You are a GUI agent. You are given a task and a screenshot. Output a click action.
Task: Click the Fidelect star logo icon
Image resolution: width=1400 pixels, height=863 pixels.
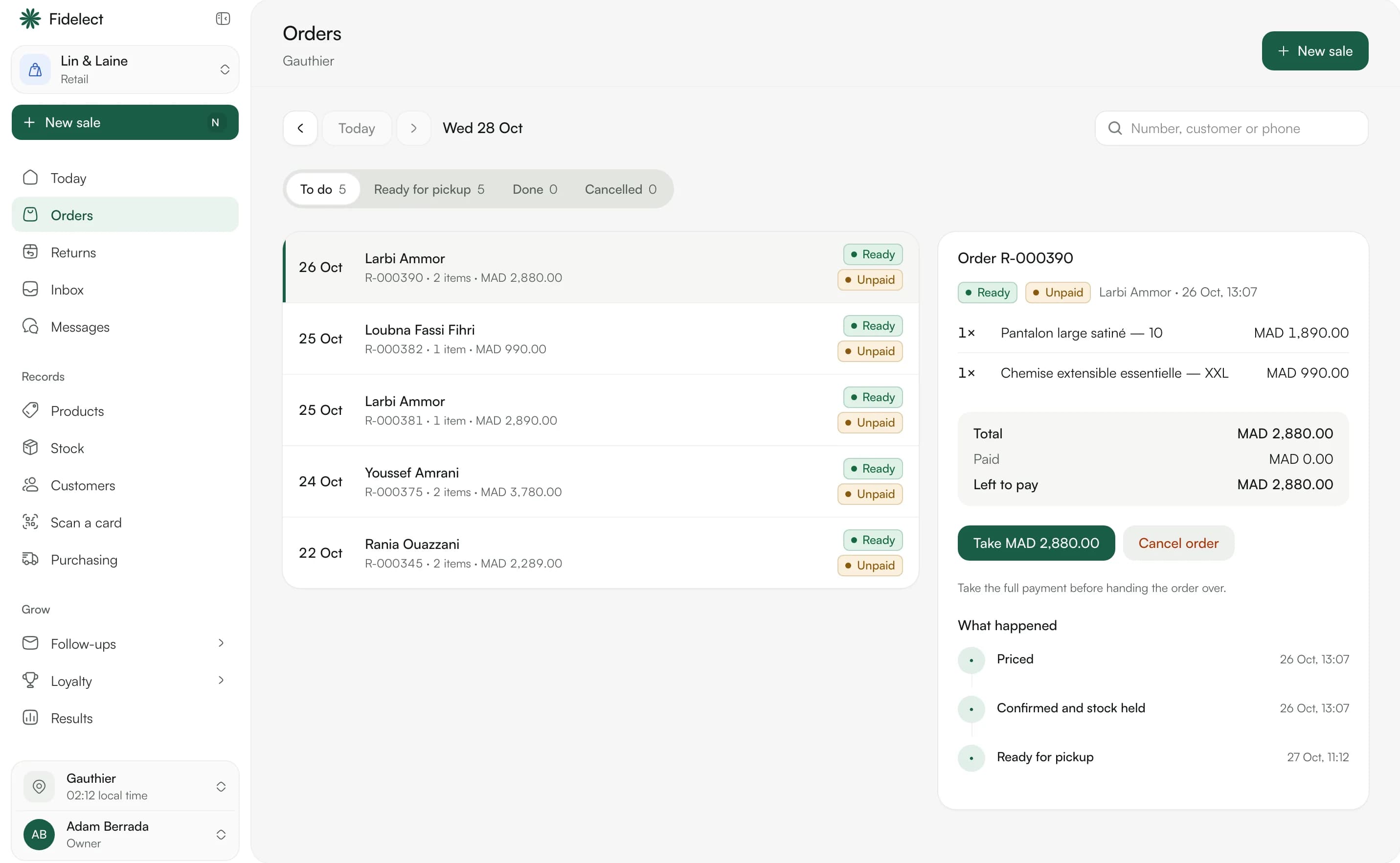(x=30, y=19)
